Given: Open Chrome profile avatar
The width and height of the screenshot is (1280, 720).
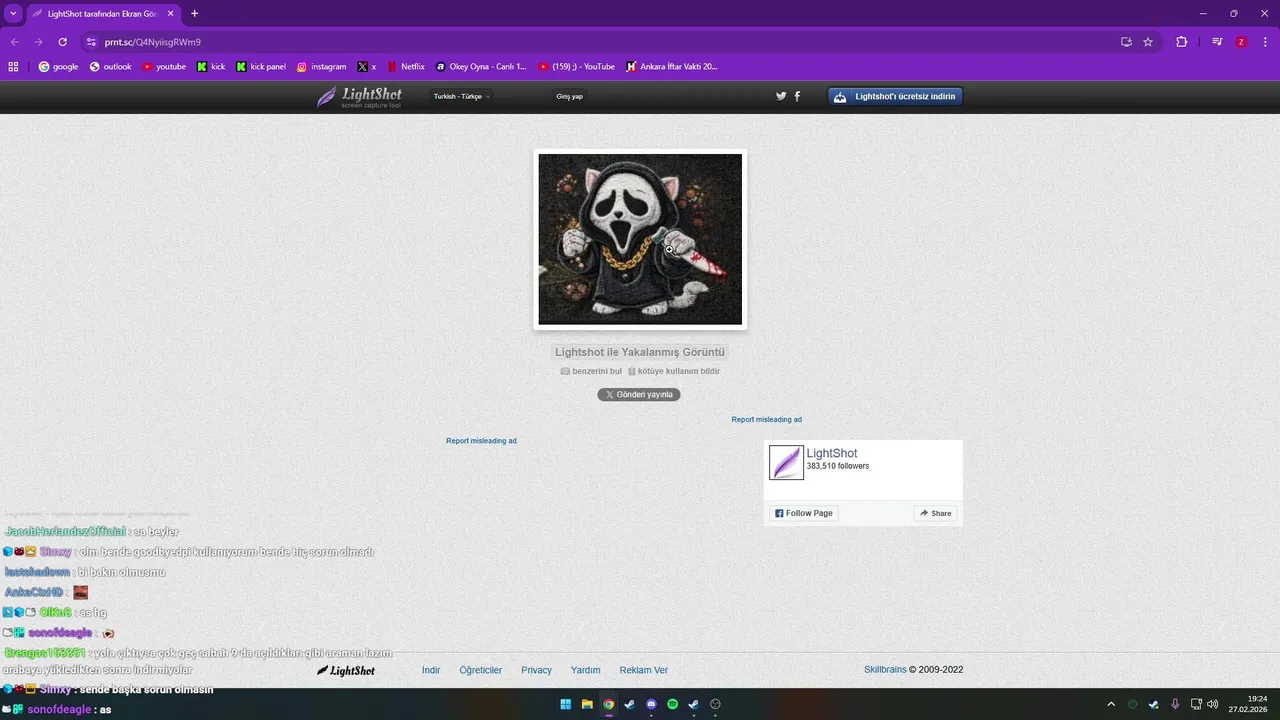Looking at the screenshot, I should (x=1241, y=42).
